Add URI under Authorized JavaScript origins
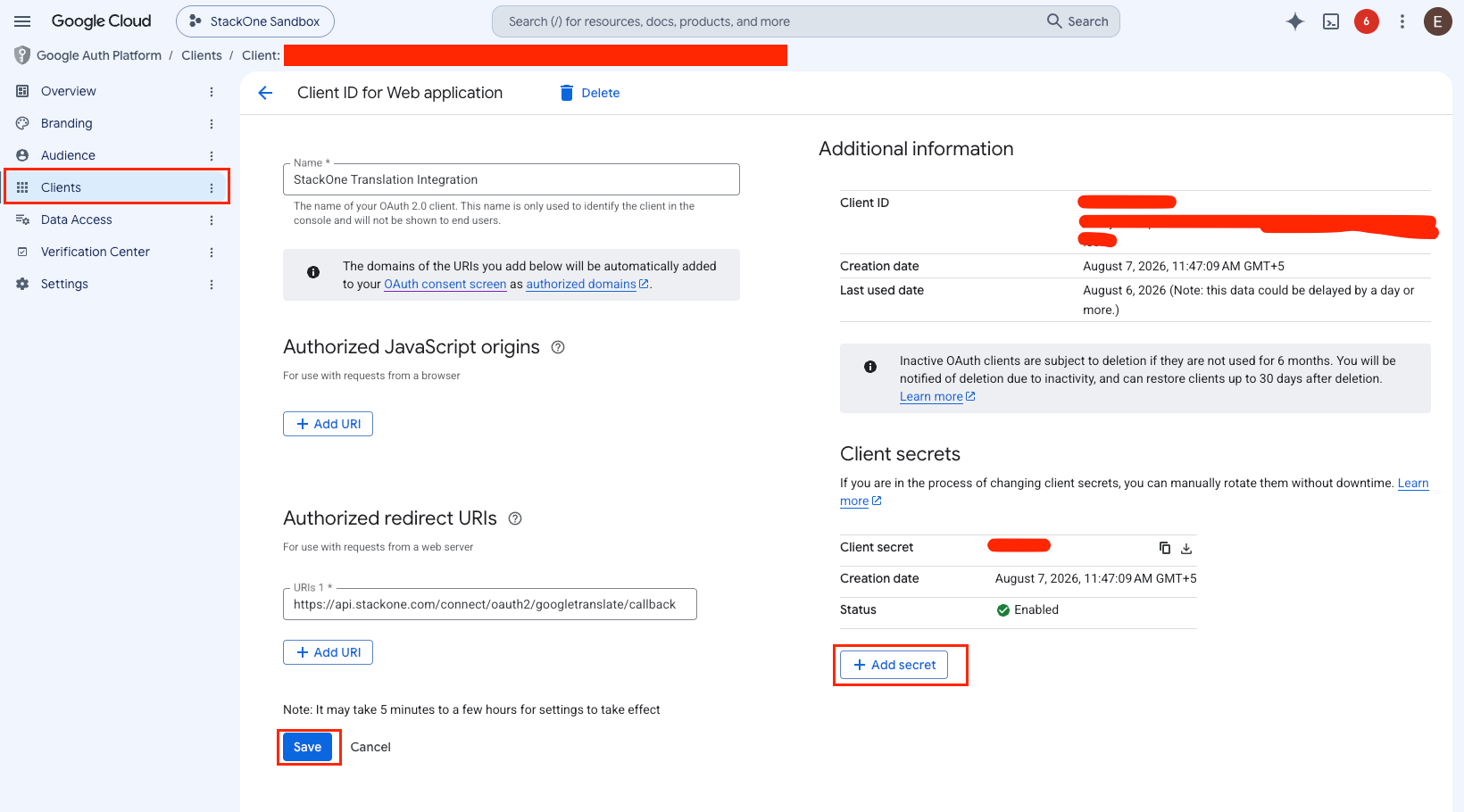Viewport: 1464px width, 812px height. click(328, 424)
